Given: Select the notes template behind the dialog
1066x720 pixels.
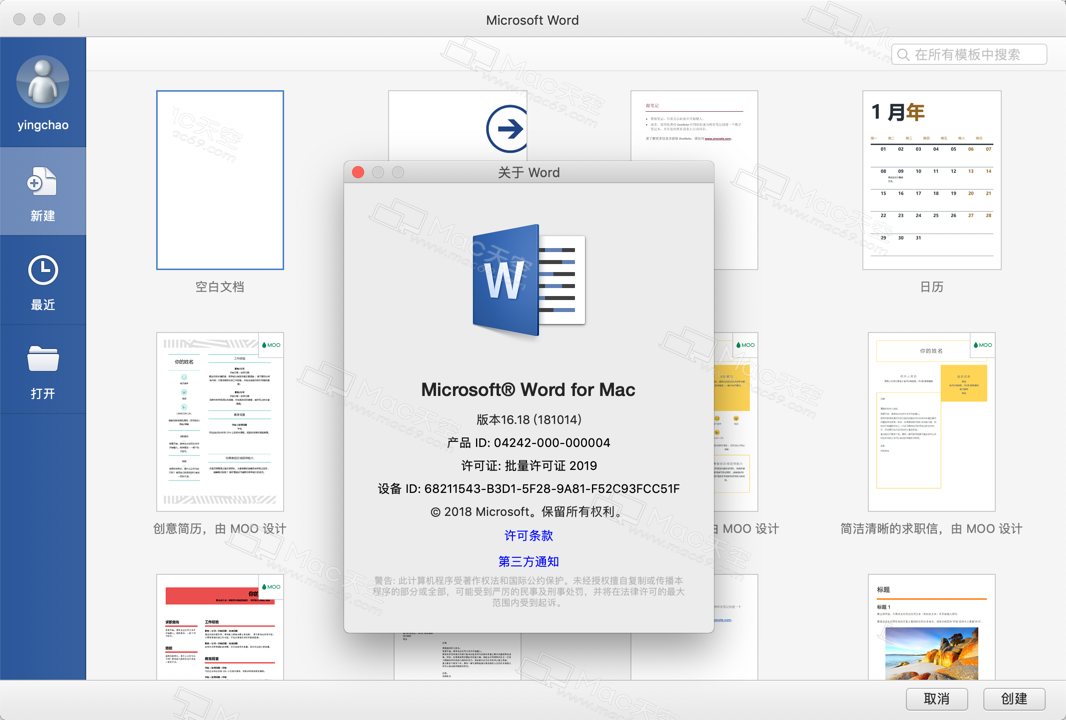Looking at the screenshot, I should click(694, 126).
